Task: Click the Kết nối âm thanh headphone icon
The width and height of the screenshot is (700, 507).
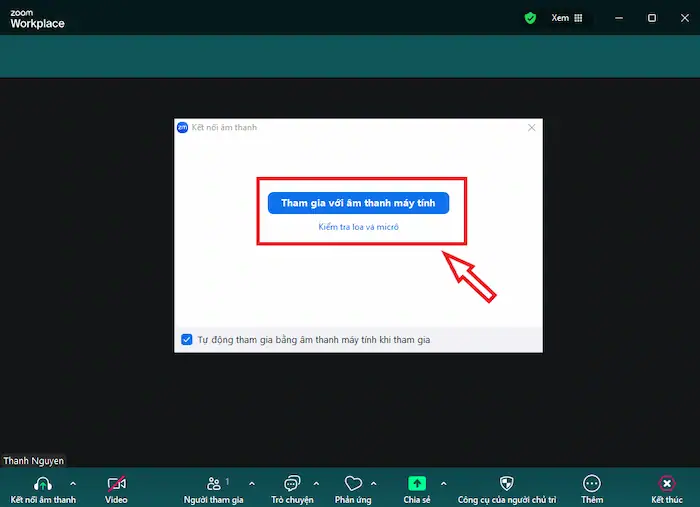Action: [43, 483]
